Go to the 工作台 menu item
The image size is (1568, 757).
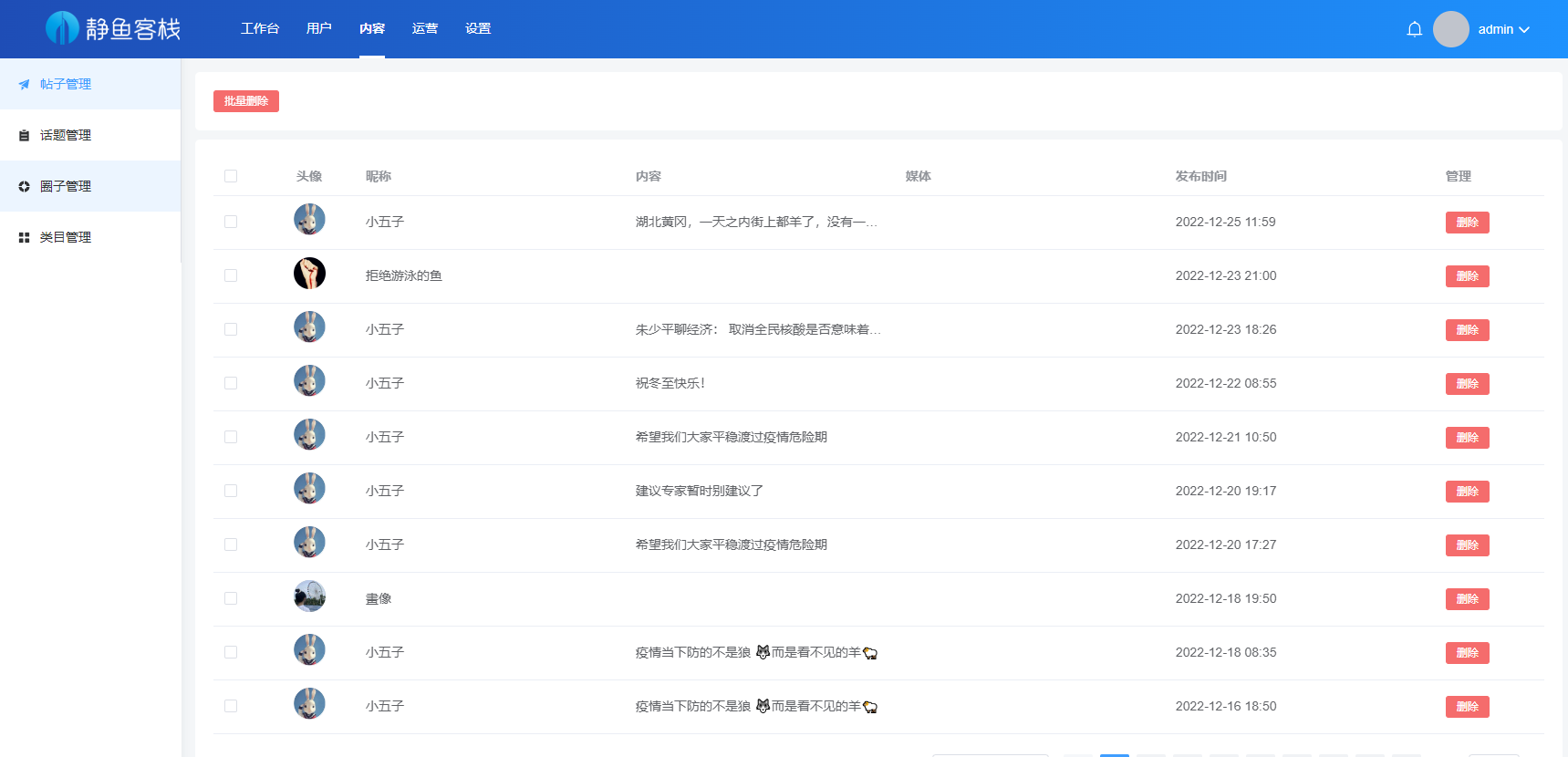260,28
